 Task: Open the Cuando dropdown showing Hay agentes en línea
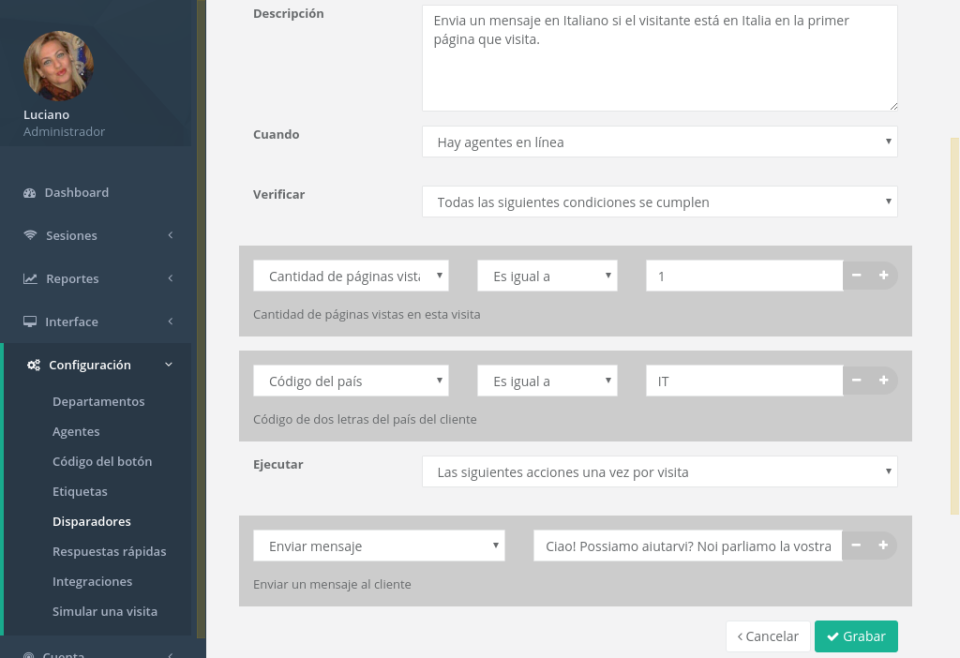[x=660, y=141]
